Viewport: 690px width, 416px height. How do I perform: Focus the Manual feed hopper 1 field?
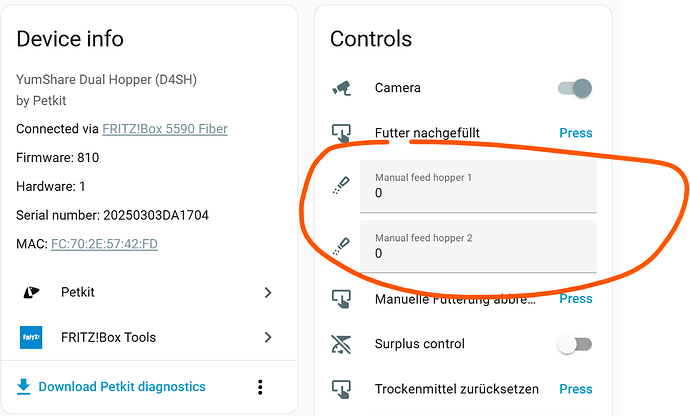coord(478,186)
